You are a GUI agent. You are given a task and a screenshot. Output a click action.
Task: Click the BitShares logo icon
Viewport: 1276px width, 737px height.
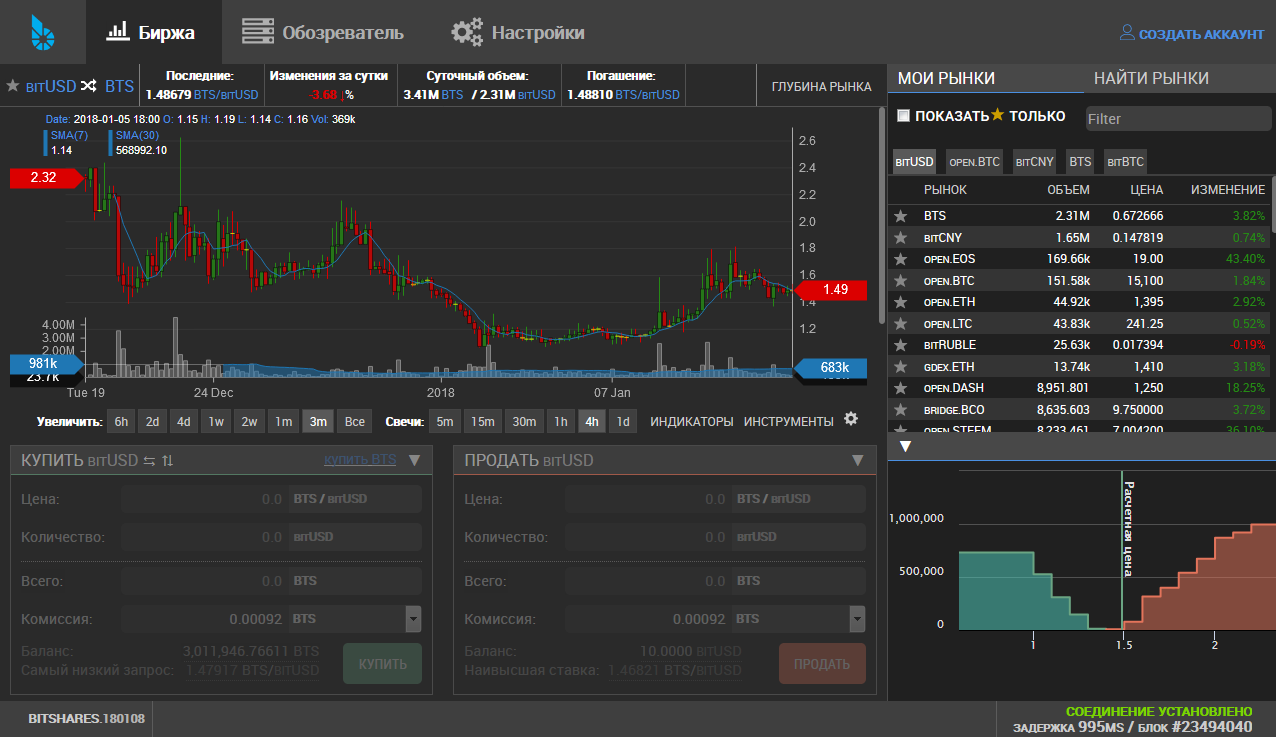tap(42, 32)
